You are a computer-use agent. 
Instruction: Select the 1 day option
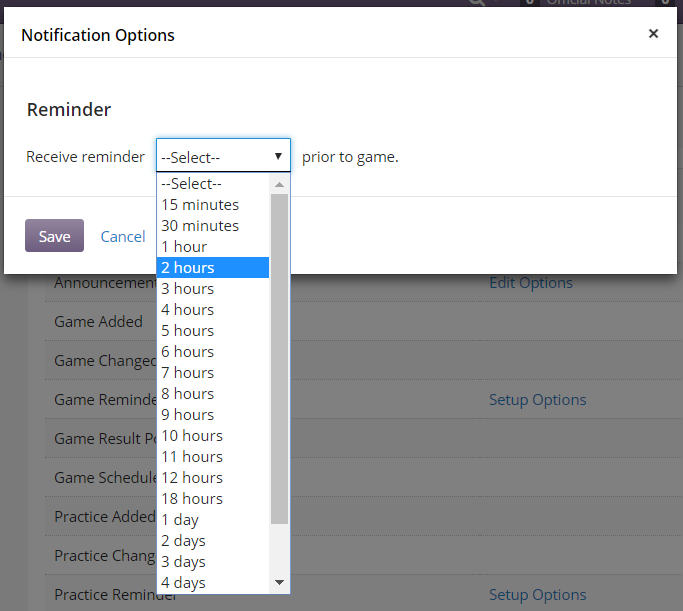(213, 520)
